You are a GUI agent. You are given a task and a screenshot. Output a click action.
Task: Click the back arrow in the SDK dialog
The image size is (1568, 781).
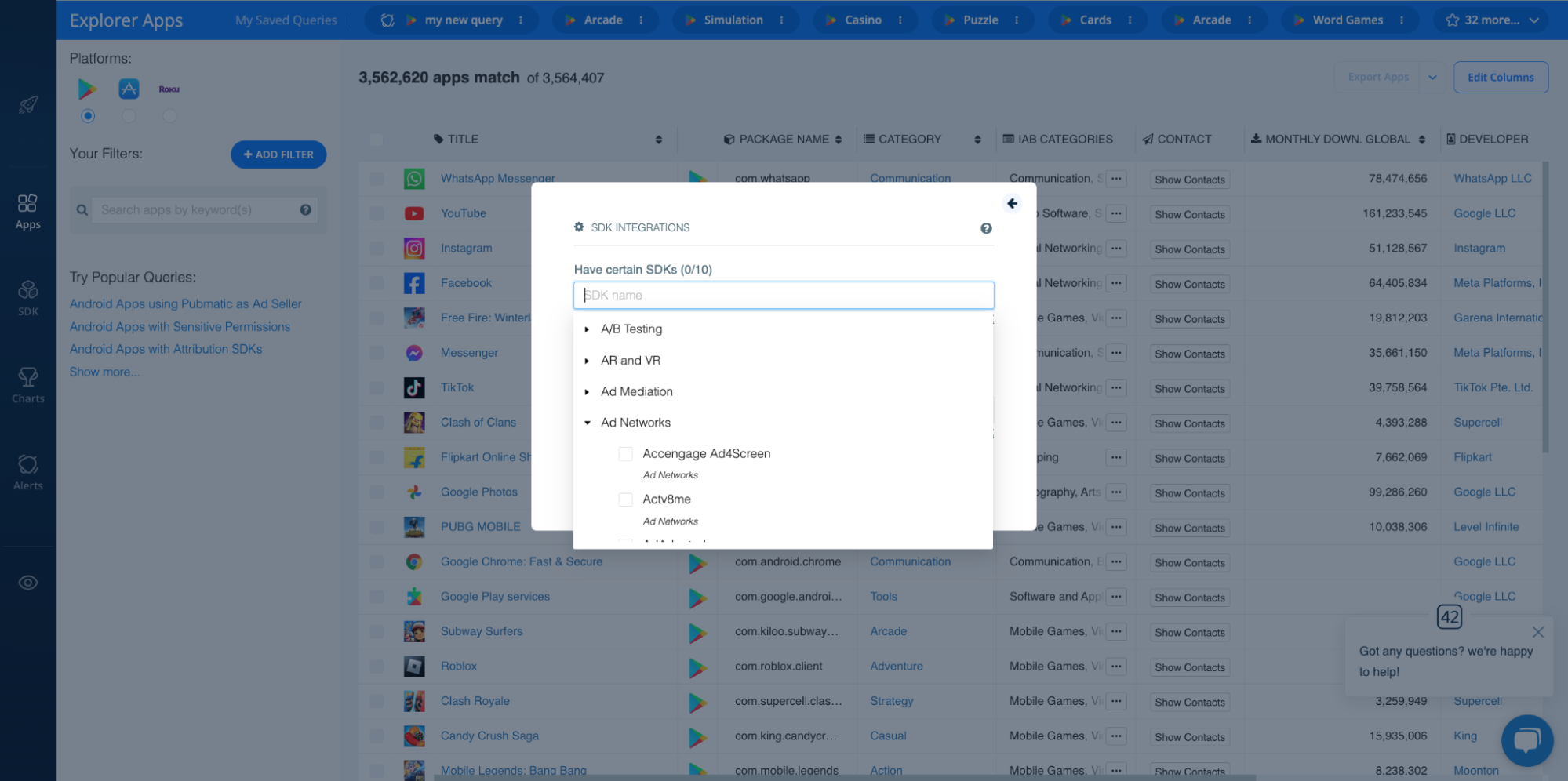[x=1013, y=204]
